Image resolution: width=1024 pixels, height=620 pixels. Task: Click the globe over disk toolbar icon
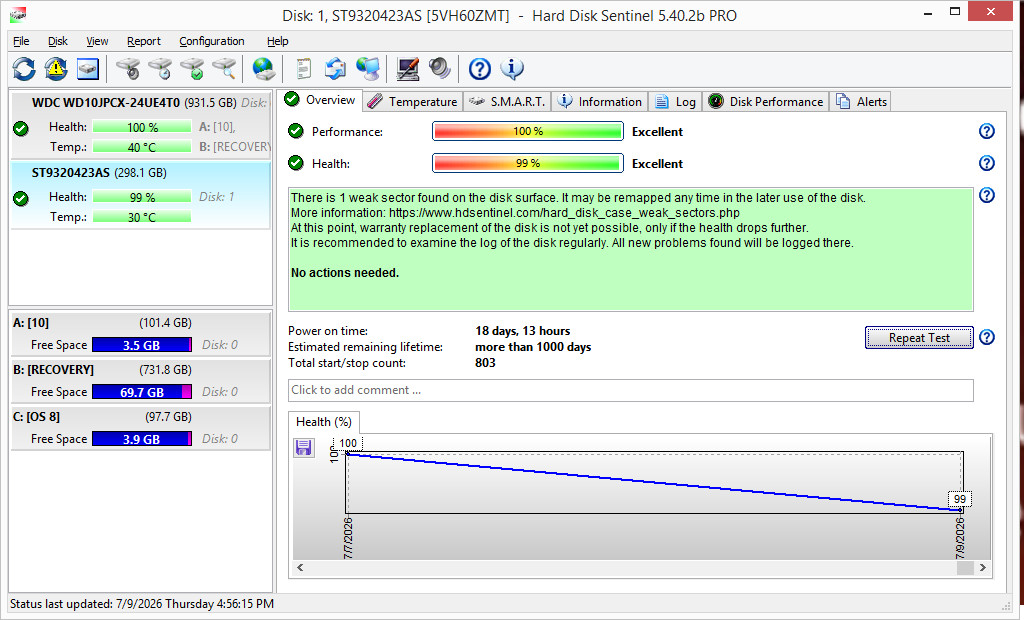pyautogui.click(x=263, y=69)
